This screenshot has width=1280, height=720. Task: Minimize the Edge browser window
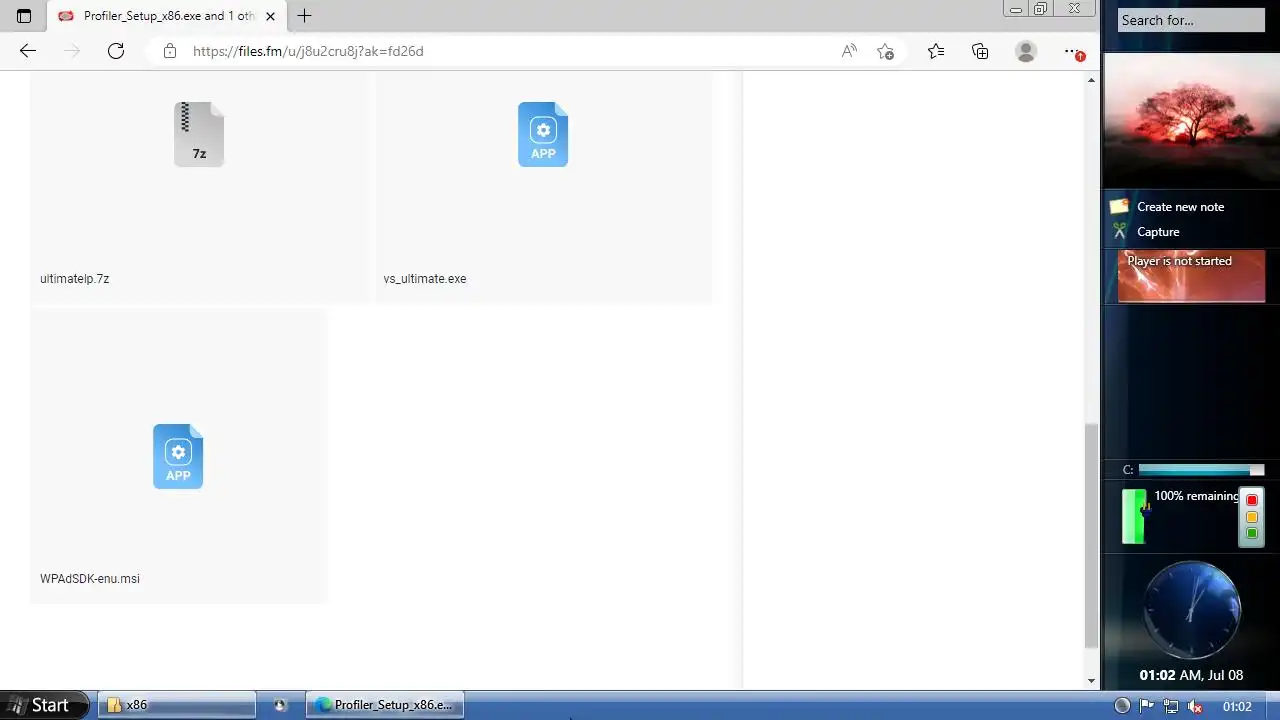point(1016,9)
